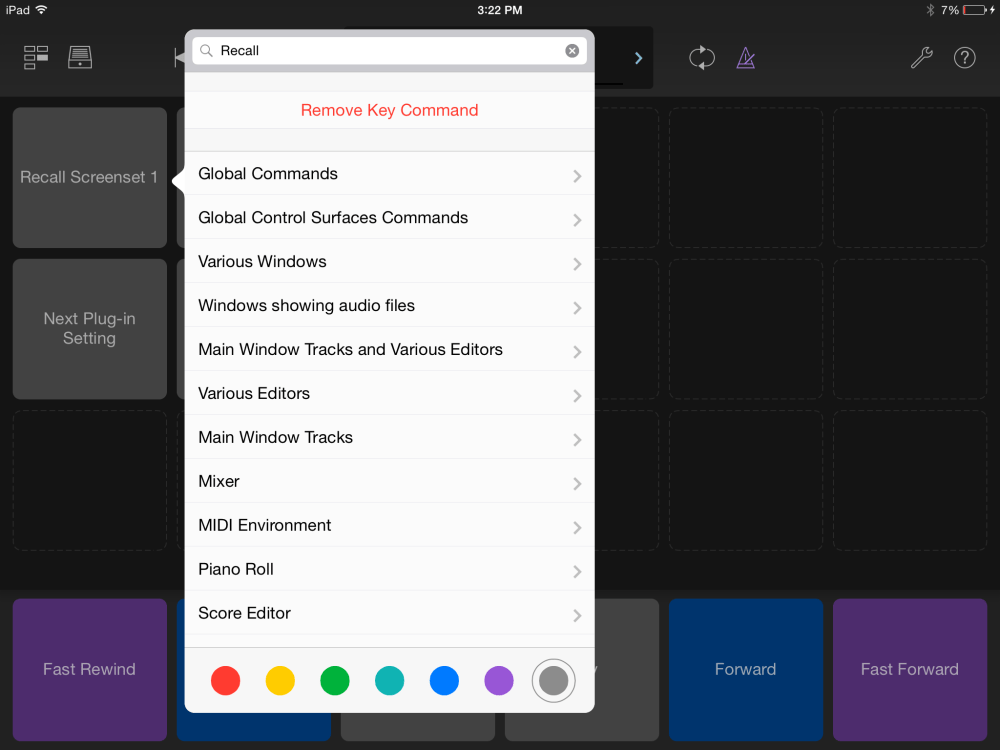1000x750 pixels.
Task: Open help with the question mark icon
Action: tap(964, 57)
